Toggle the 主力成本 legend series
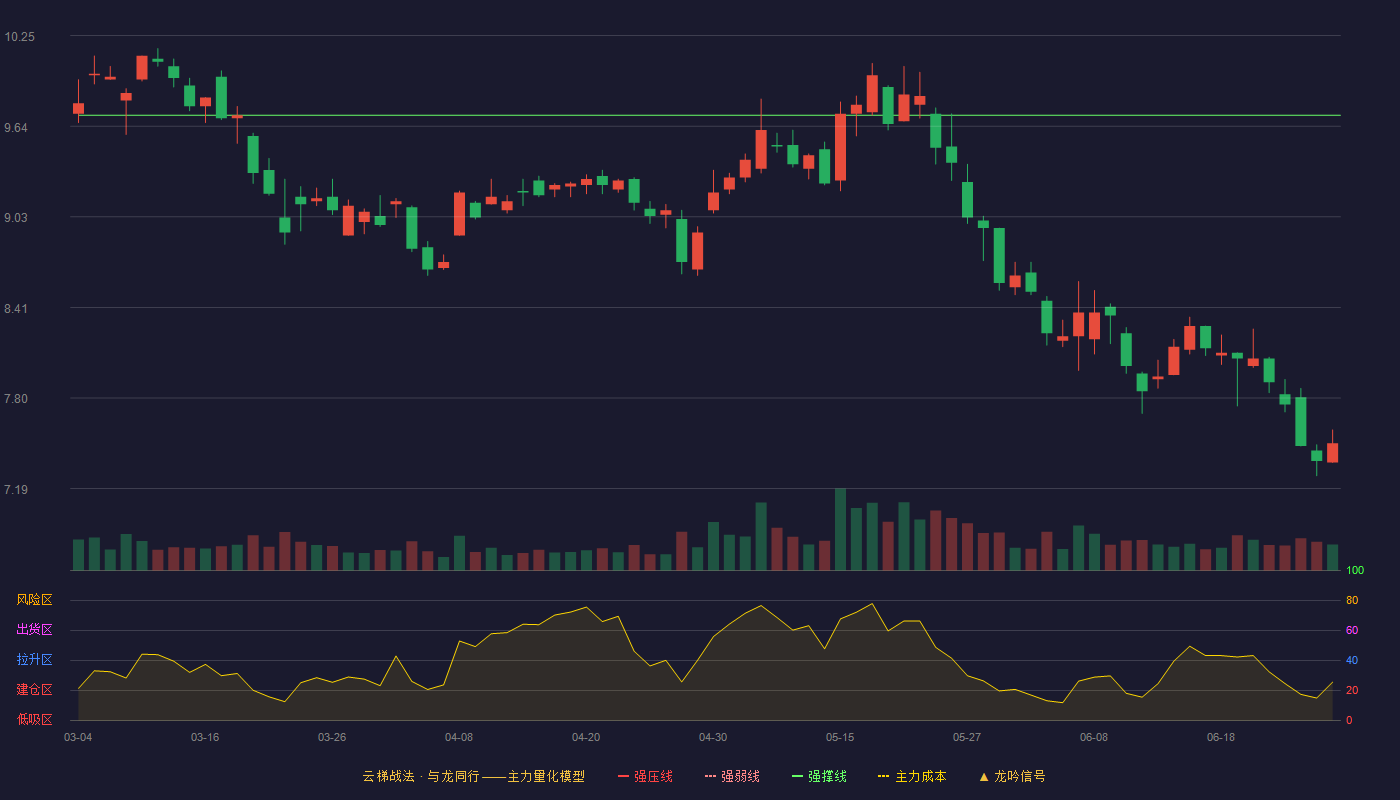The height and width of the screenshot is (800, 1400). [x=912, y=776]
